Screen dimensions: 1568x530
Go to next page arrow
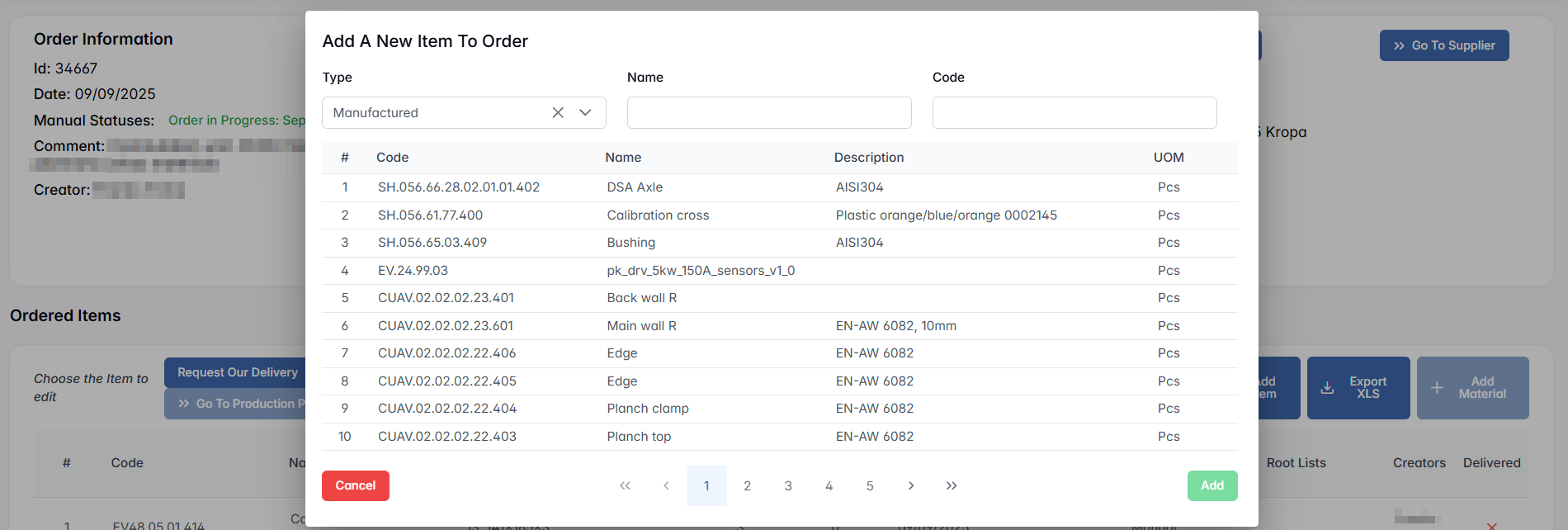pyautogui.click(x=910, y=485)
